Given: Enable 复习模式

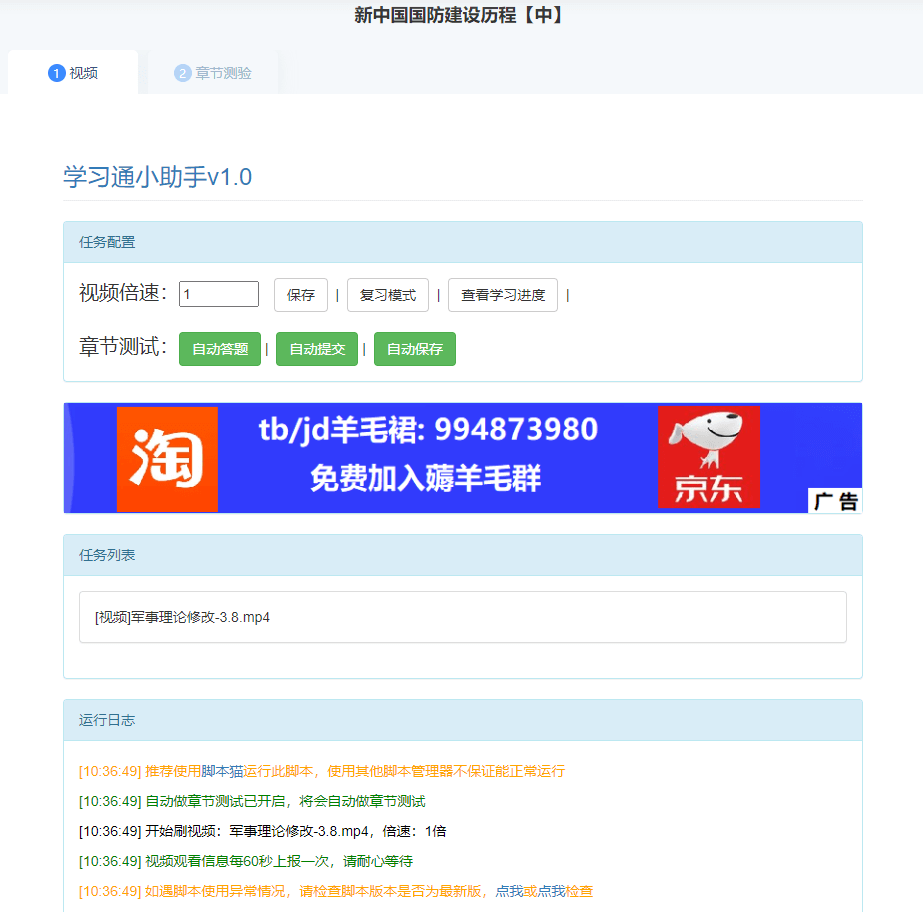Looking at the screenshot, I should click(x=388, y=295).
